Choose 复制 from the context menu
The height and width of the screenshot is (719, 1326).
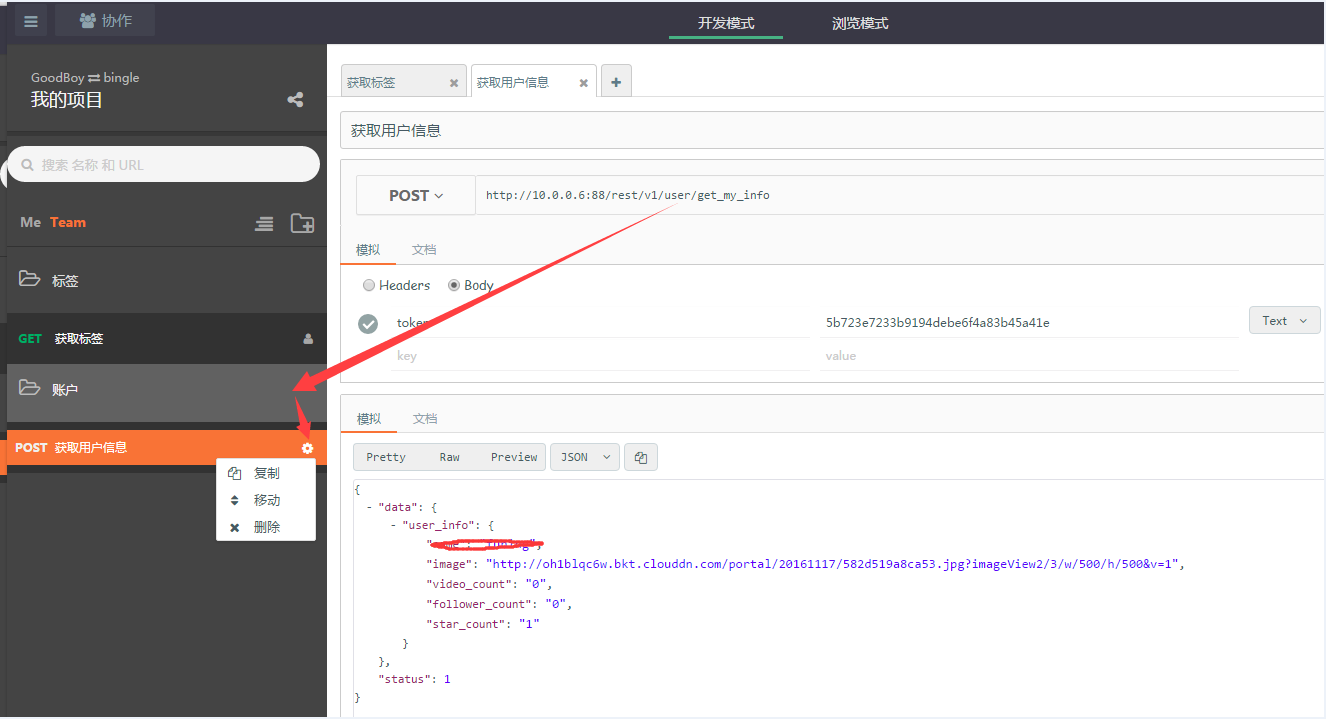[266, 473]
